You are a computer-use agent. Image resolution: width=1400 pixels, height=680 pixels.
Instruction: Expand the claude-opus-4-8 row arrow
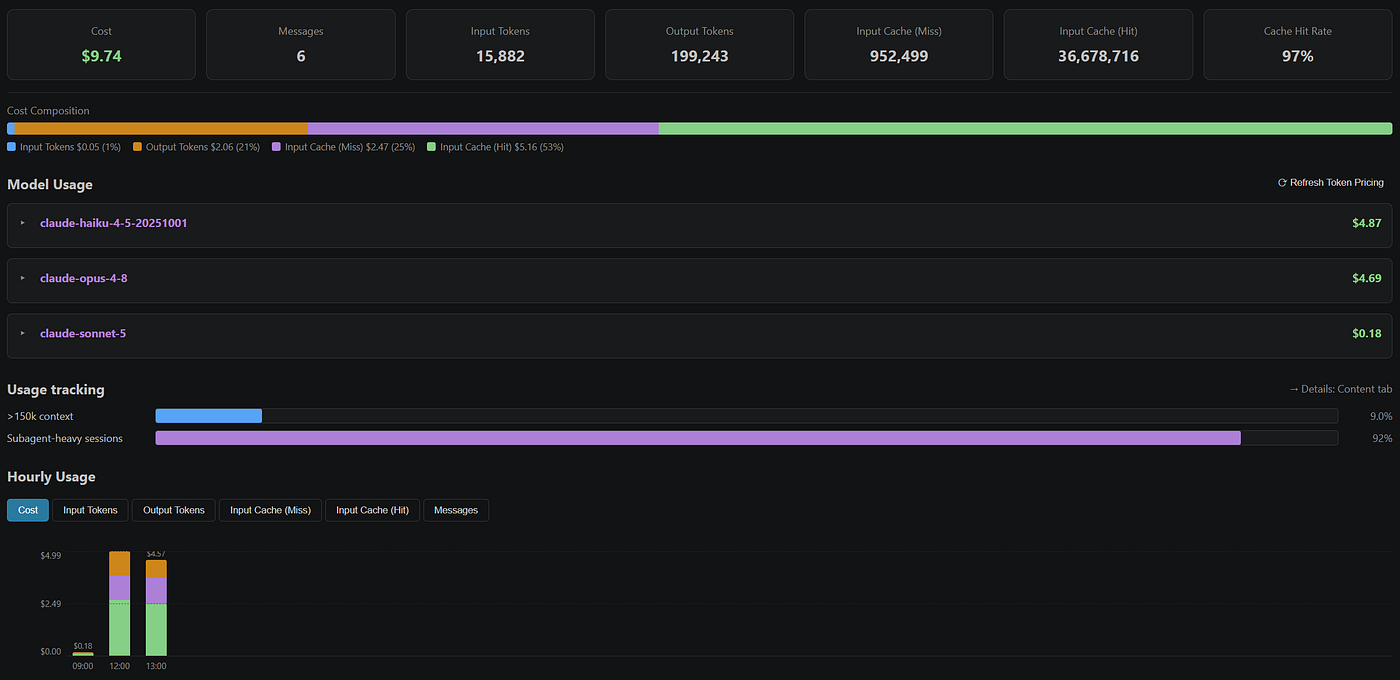23,278
